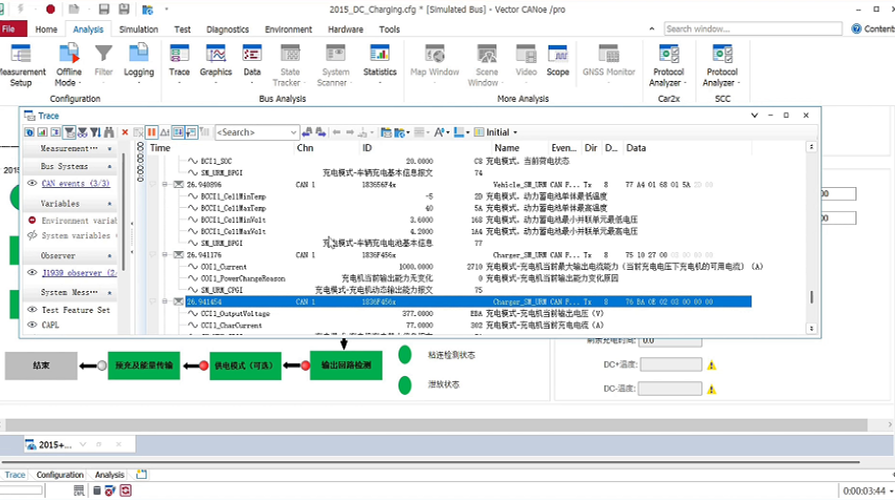Screen dimensions: 895x500
Task: Click the first Trace toolbar icon
Action: tap(29, 132)
